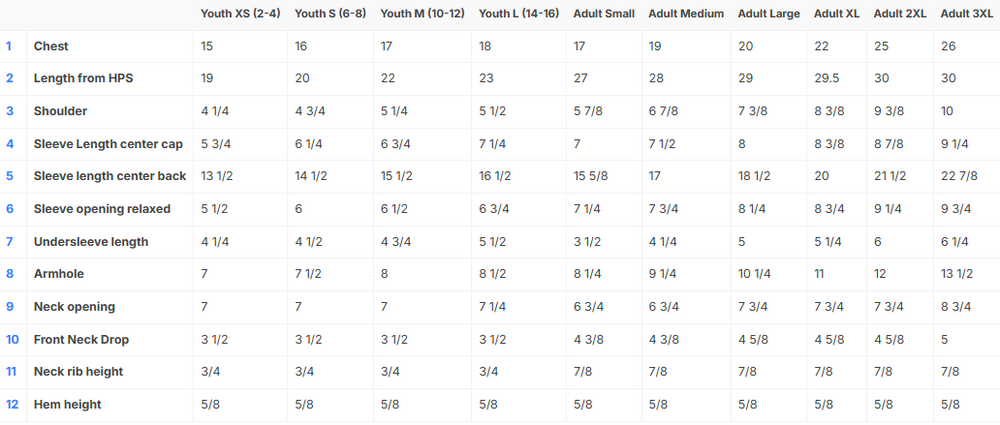Screen dimensions: 1000x425
Task: Click the Chest row label
Action: click(51, 47)
